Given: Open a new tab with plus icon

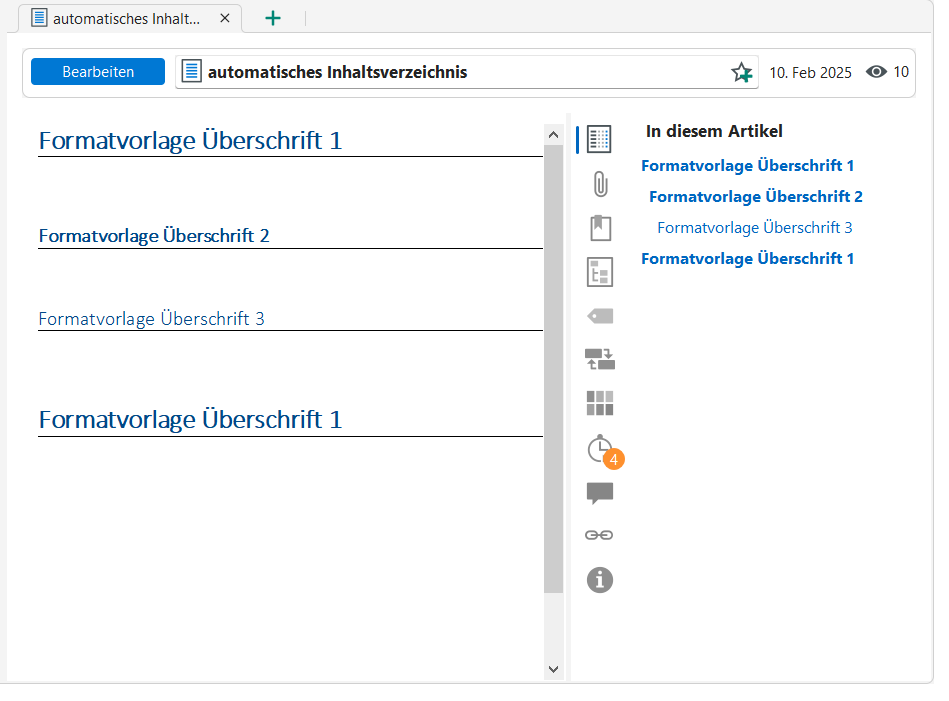Looking at the screenshot, I should point(273,18).
